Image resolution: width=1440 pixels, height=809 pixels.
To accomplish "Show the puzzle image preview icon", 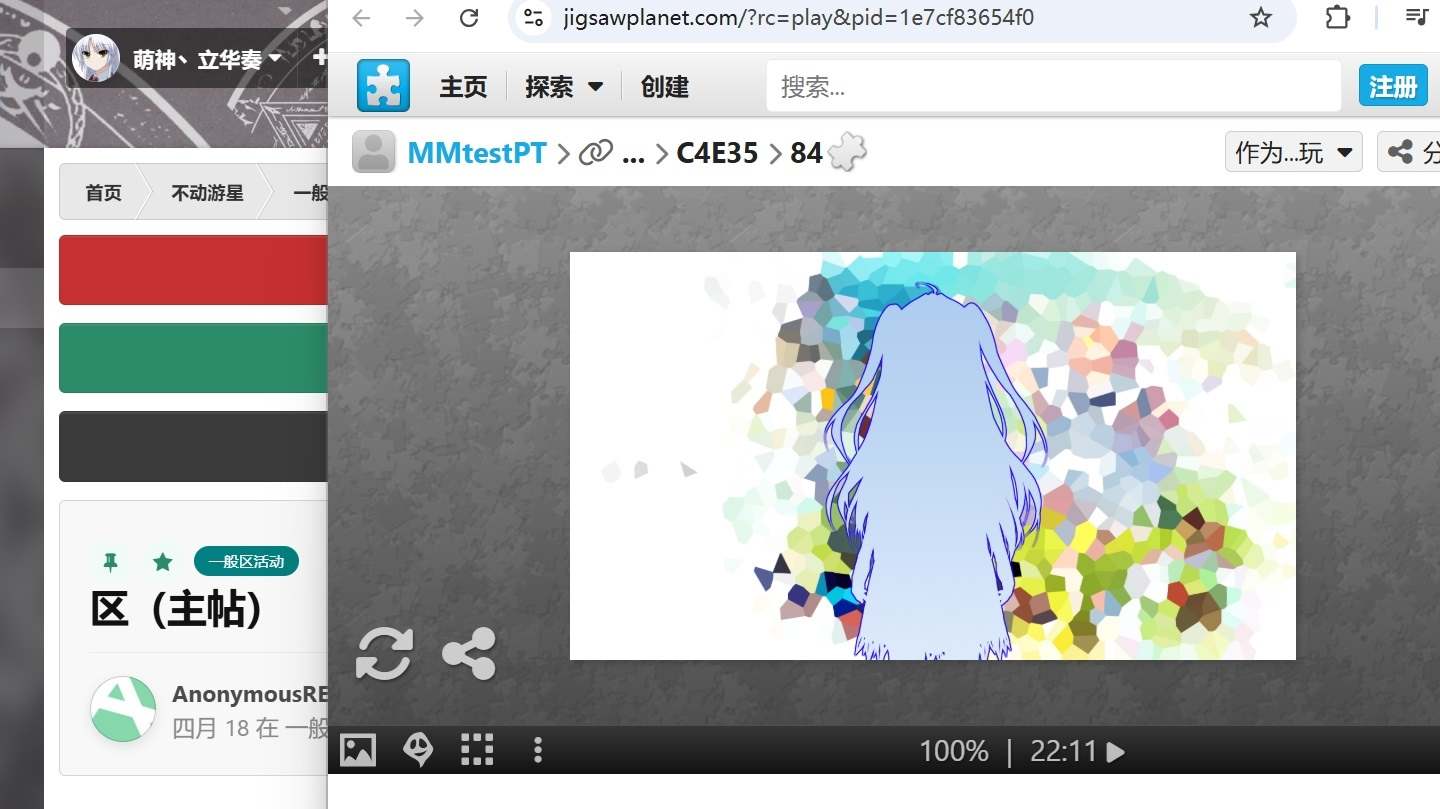I will (x=358, y=749).
